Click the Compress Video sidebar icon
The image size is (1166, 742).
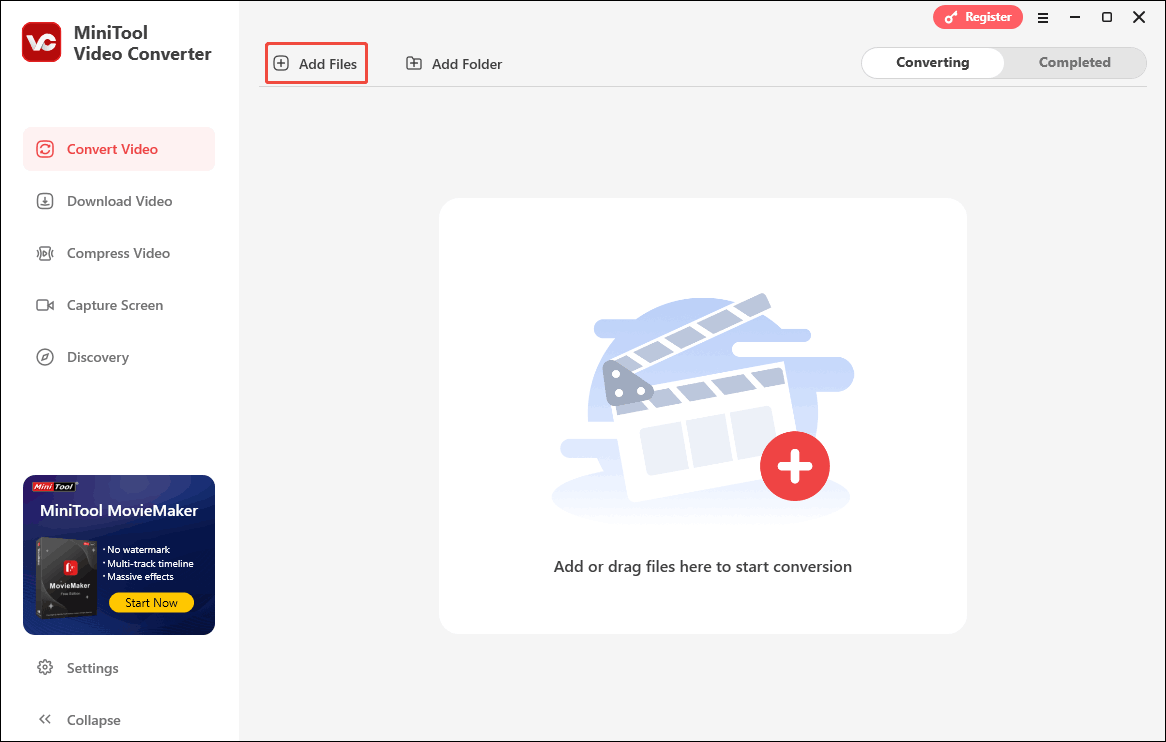point(45,254)
